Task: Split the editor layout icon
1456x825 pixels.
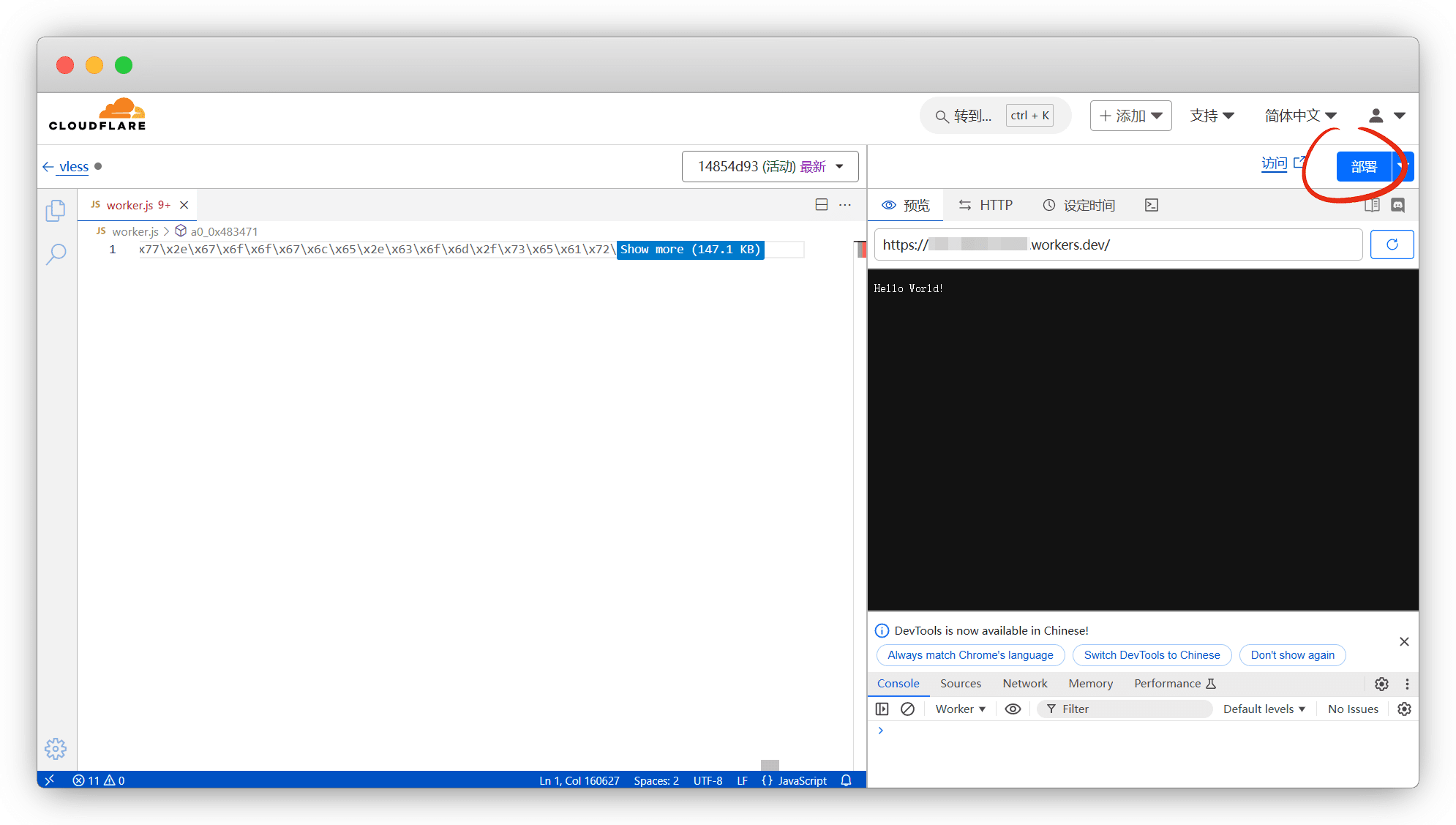Action: [822, 205]
